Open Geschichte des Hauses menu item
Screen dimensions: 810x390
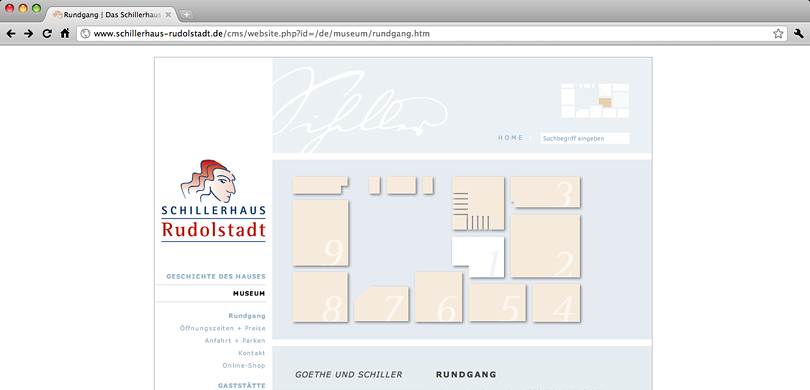click(x=216, y=276)
